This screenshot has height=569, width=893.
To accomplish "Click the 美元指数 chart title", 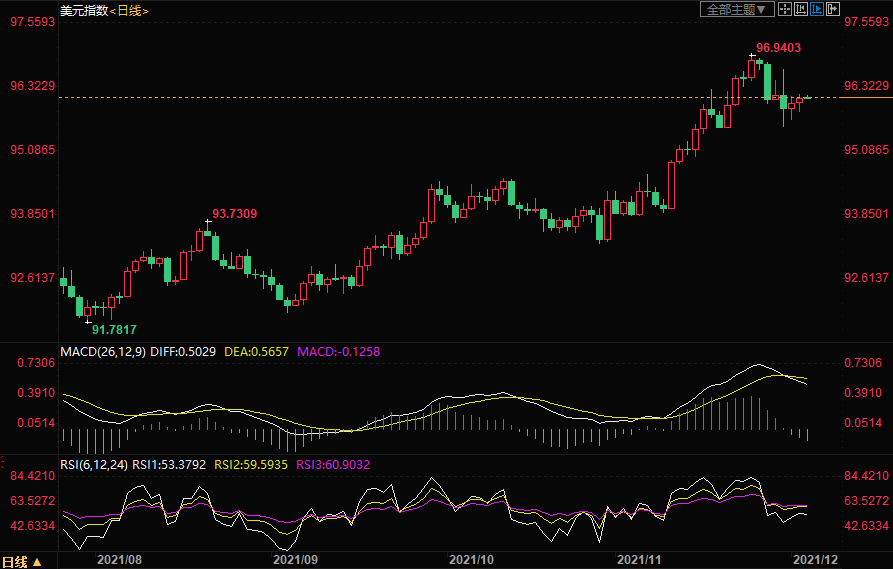I will click(82, 10).
